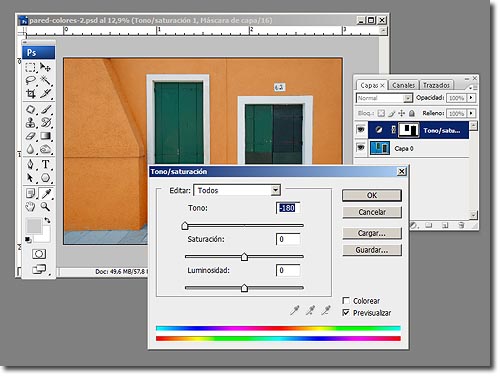Select the Eraser tool
Image resolution: width=500 pixels, height=376 pixels.
[31, 136]
